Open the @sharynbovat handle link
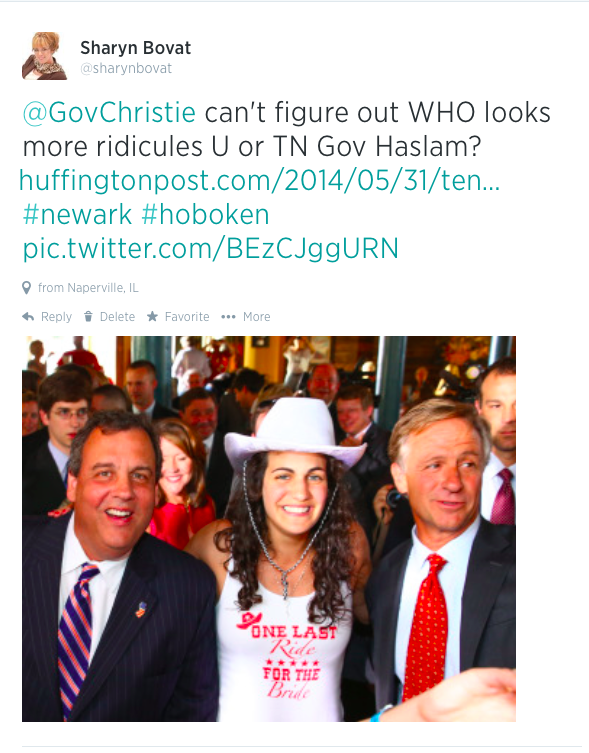This screenshot has height=753, width=589. tap(126, 69)
